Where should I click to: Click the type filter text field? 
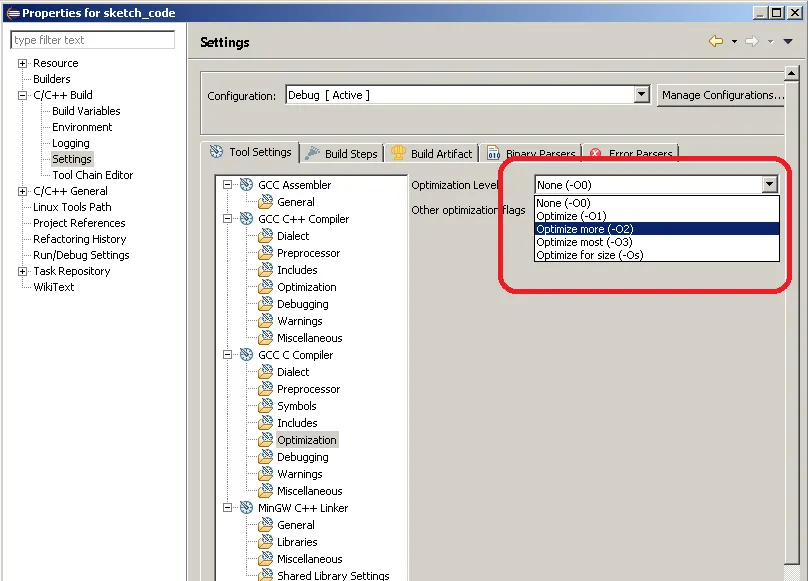tap(92, 40)
